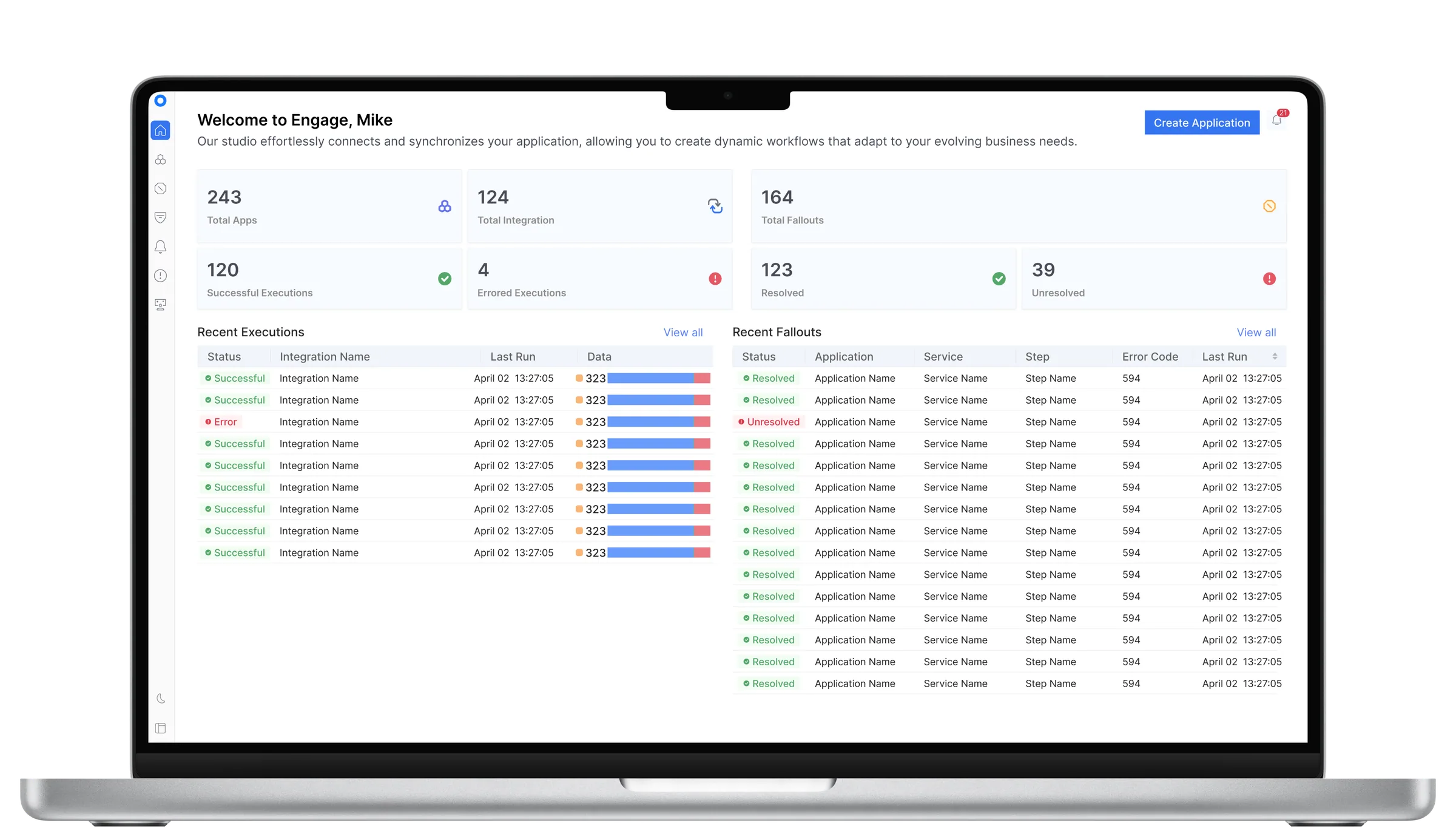Screen dimensions: 1456x834
Task: Click Step column header in fallouts
Action: (x=1037, y=357)
